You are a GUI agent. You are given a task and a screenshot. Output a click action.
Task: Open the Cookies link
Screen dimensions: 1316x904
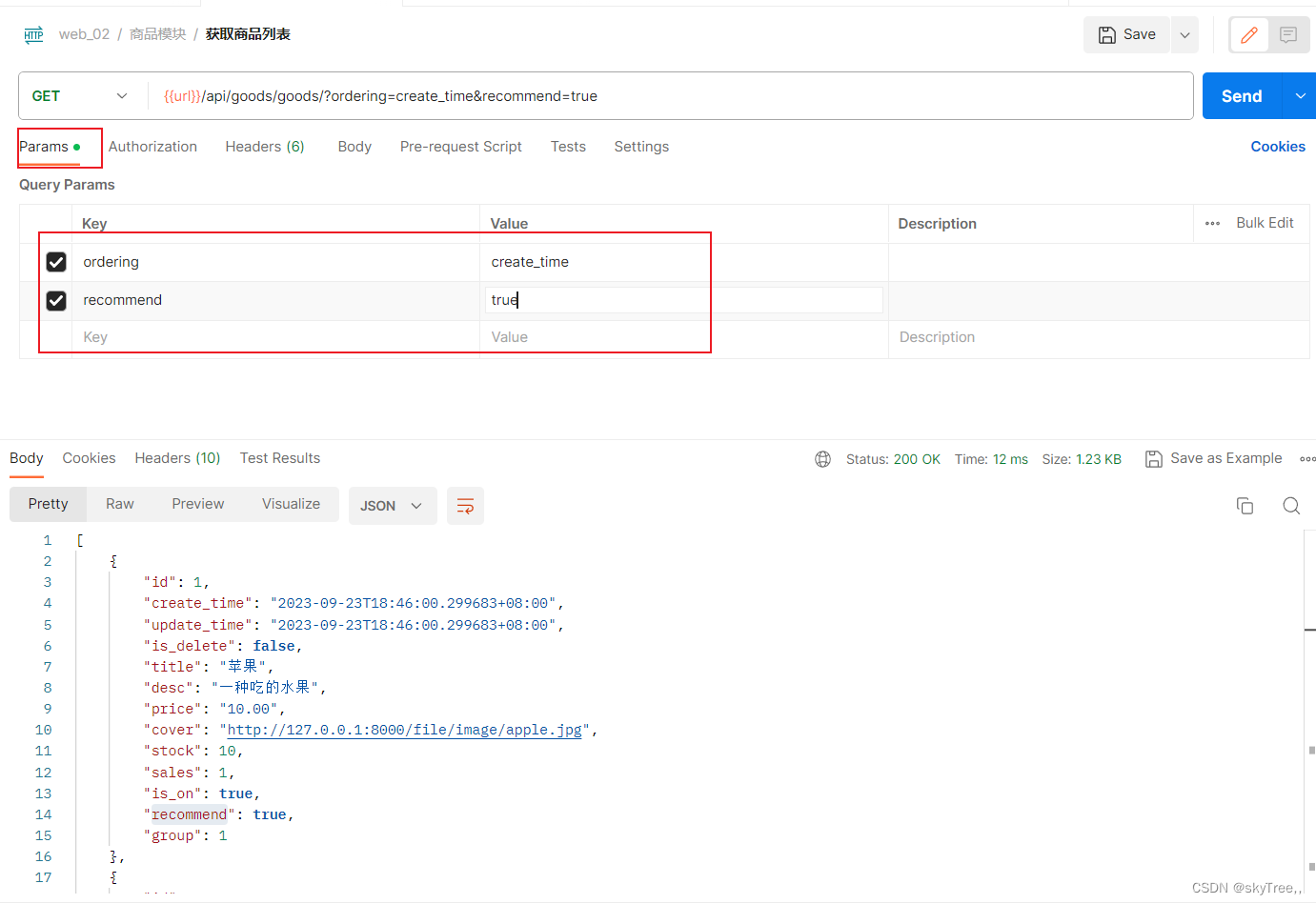(x=1278, y=146)
